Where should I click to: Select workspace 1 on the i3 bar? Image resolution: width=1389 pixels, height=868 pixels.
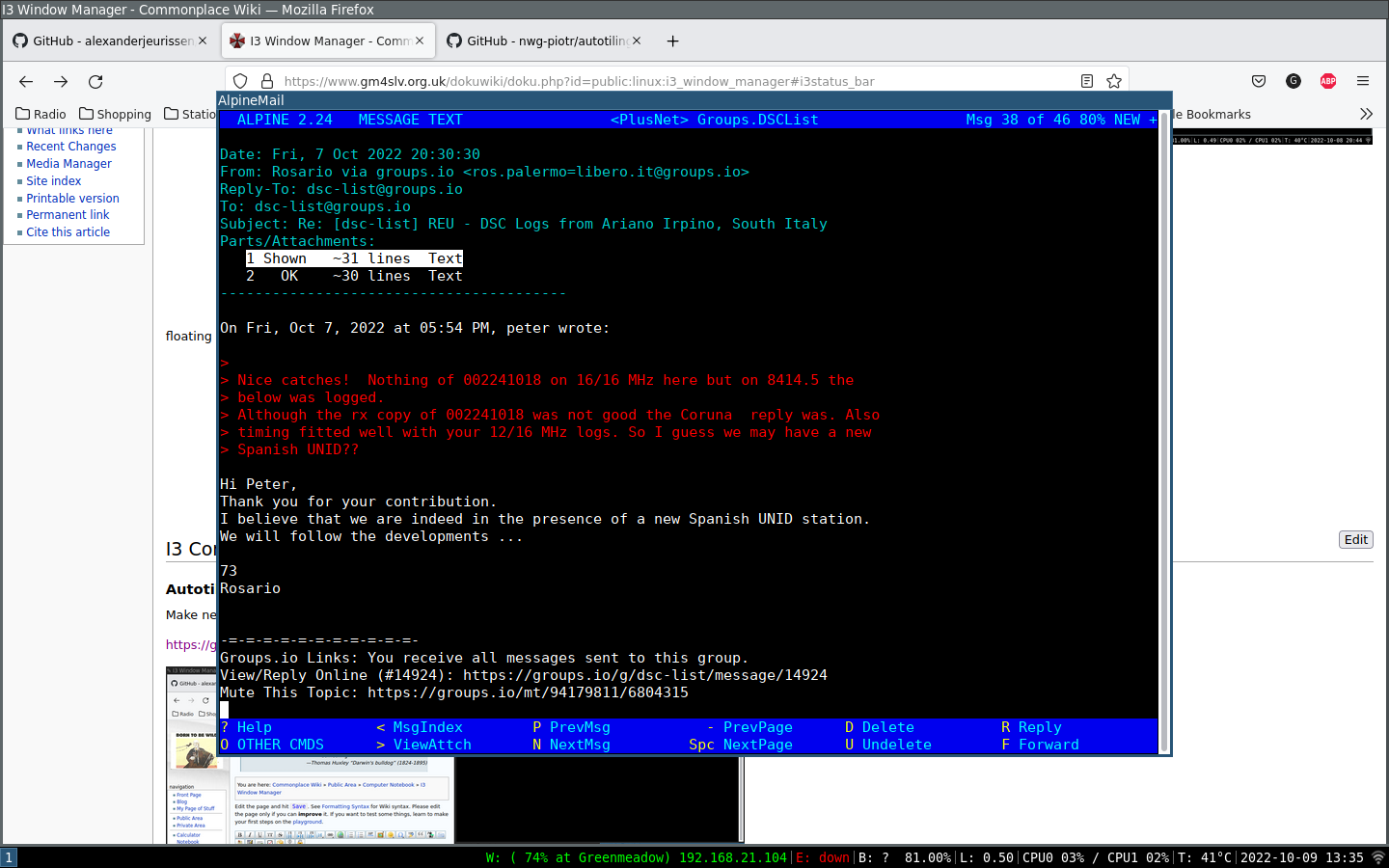click(x=9, y=856)
